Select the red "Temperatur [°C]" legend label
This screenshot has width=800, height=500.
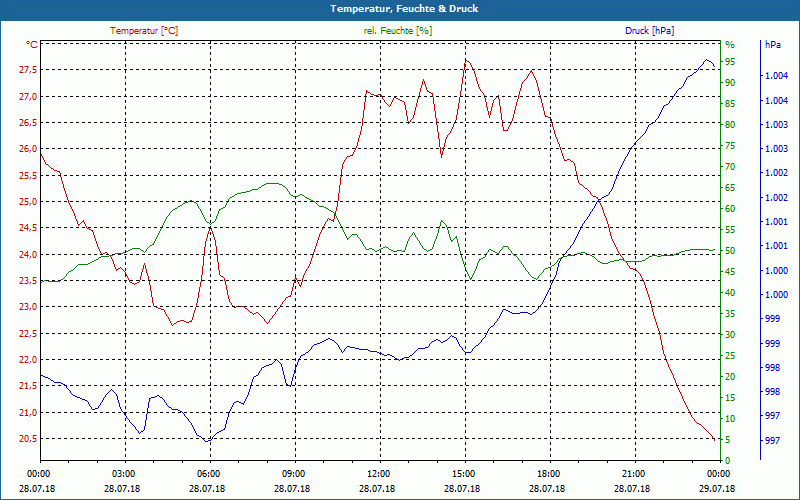[x=144, y=31]
